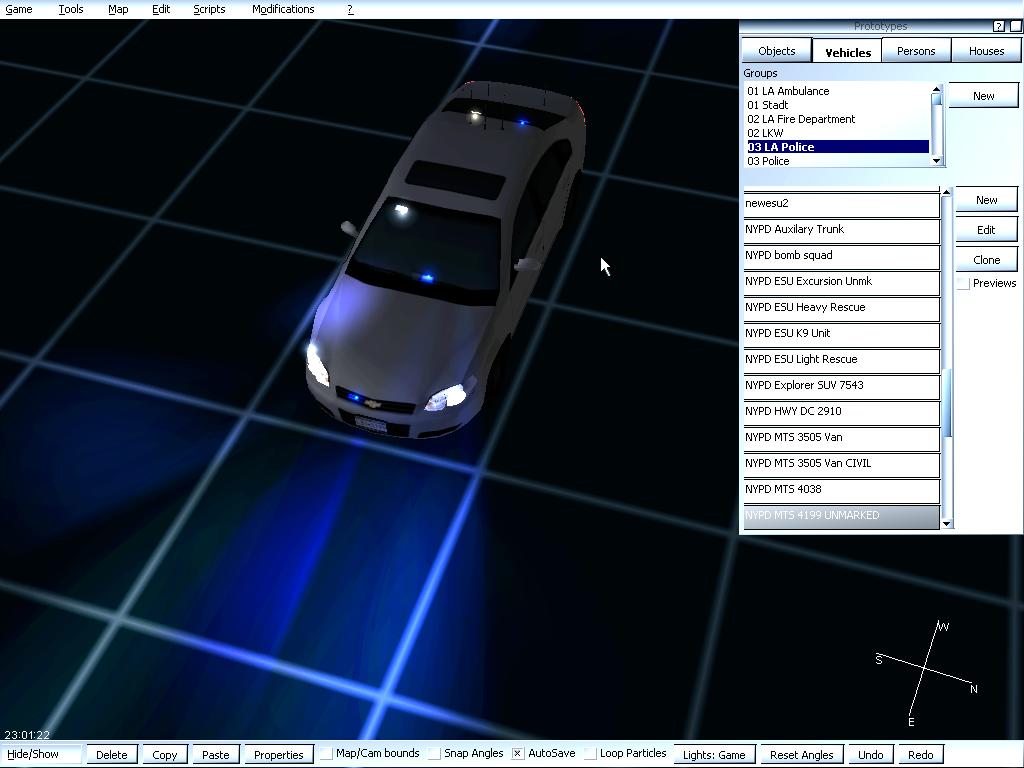Switch to the Vehicles tab

(848, 52)
